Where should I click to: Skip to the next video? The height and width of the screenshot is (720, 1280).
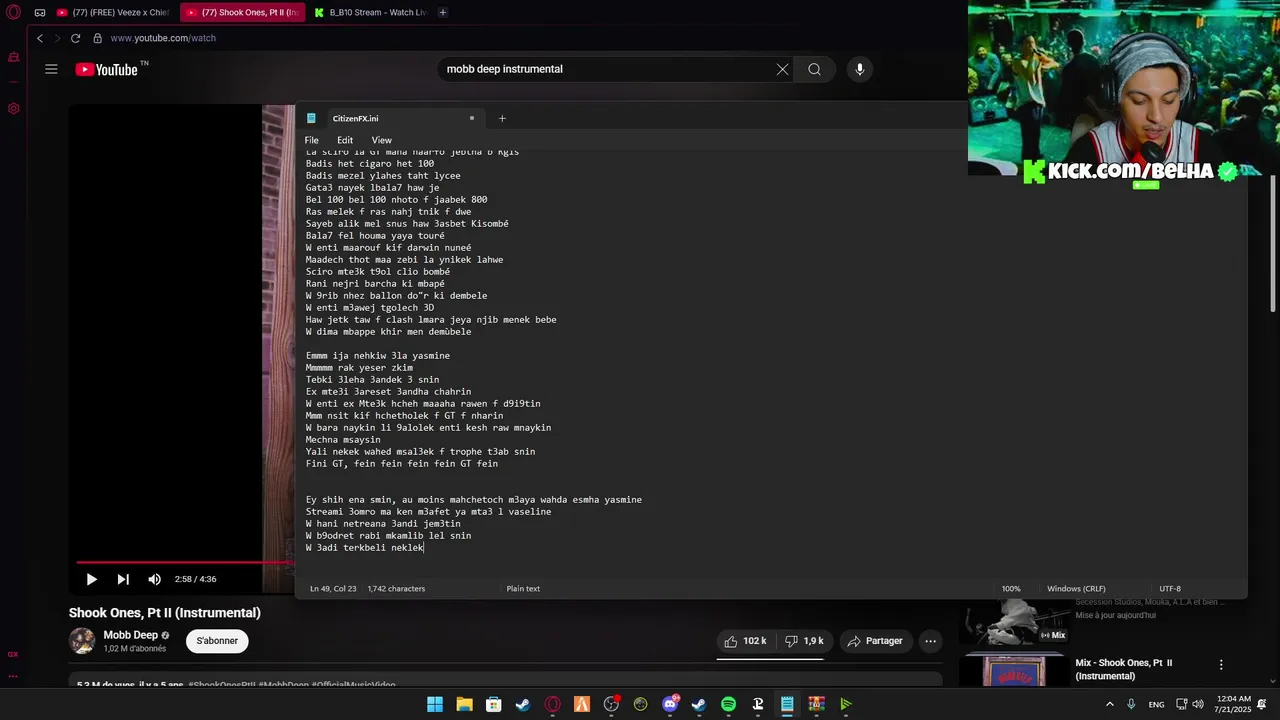[x=123, y=579]
